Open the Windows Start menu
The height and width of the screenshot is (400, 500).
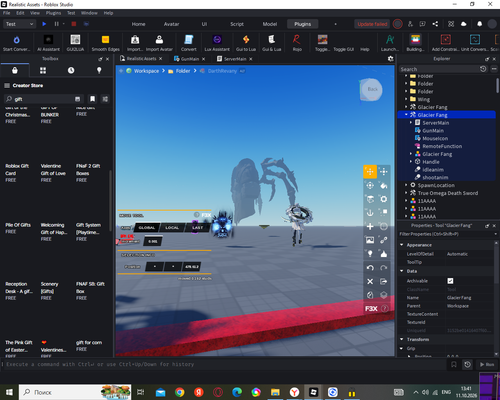click(x=9, y=392)
